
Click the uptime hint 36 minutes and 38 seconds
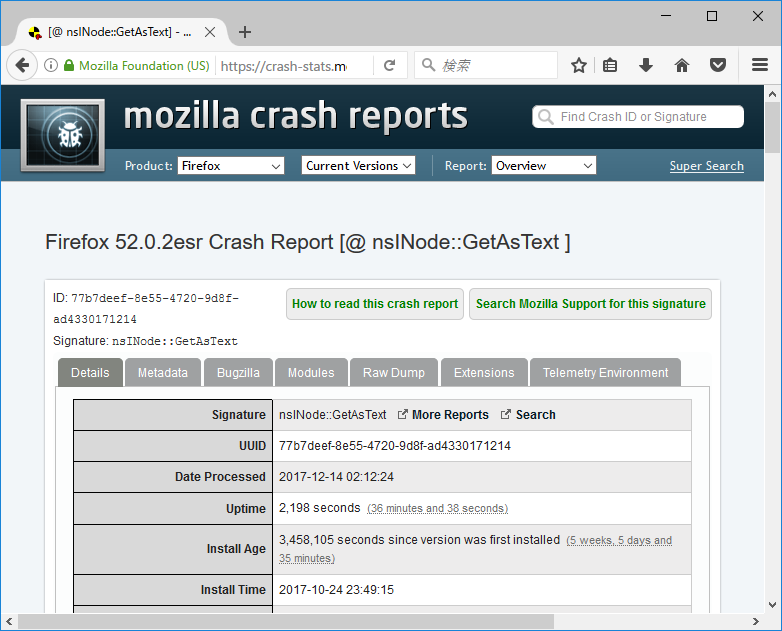[437, 508]
